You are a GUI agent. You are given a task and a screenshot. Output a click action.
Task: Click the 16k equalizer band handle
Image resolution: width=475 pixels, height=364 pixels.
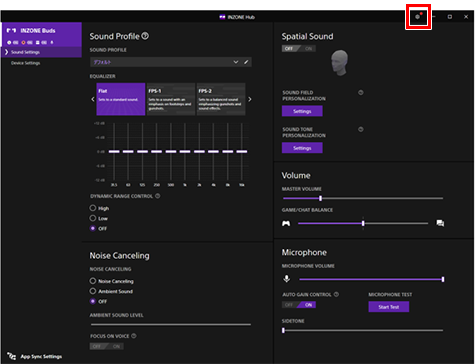pyautogui.click(x=242, y=151)
